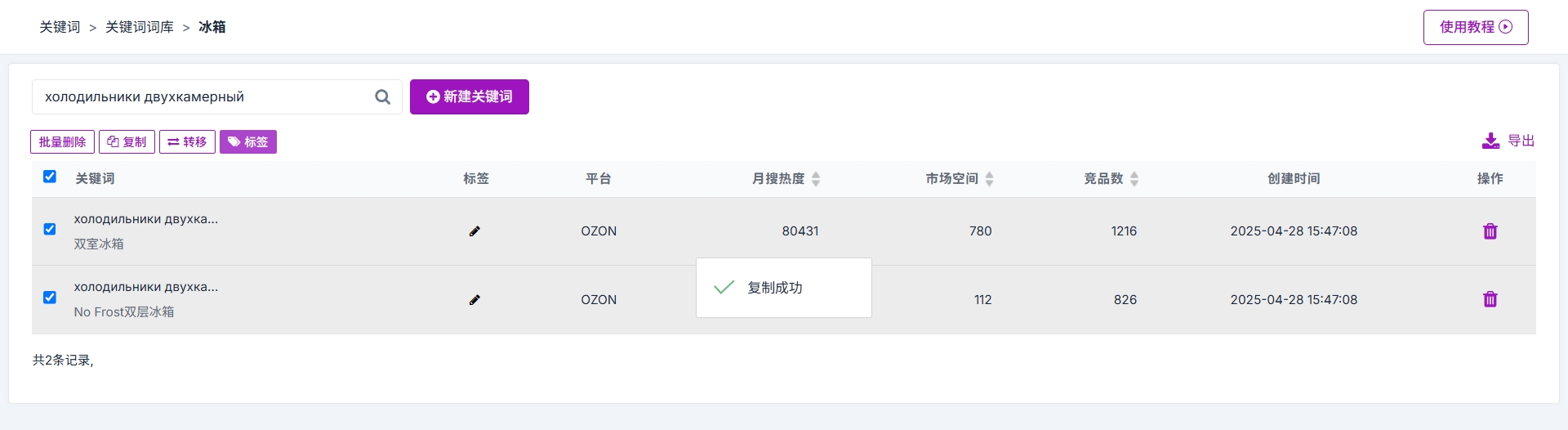Go to 关键词 breadcrumb

(x=60, y=27)
